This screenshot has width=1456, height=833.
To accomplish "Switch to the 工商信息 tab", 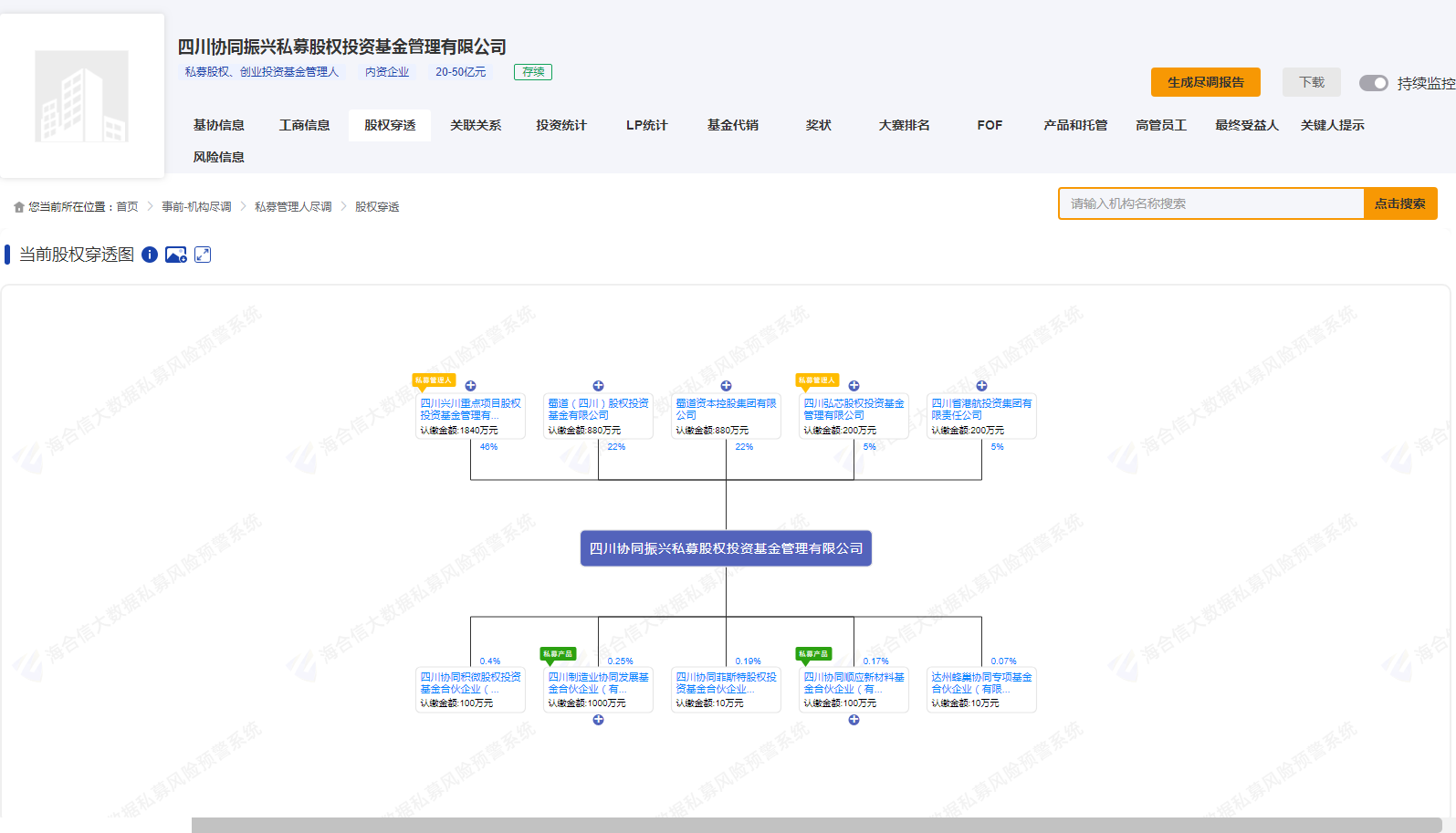I will pyautogui.click(x=304, y=125).
